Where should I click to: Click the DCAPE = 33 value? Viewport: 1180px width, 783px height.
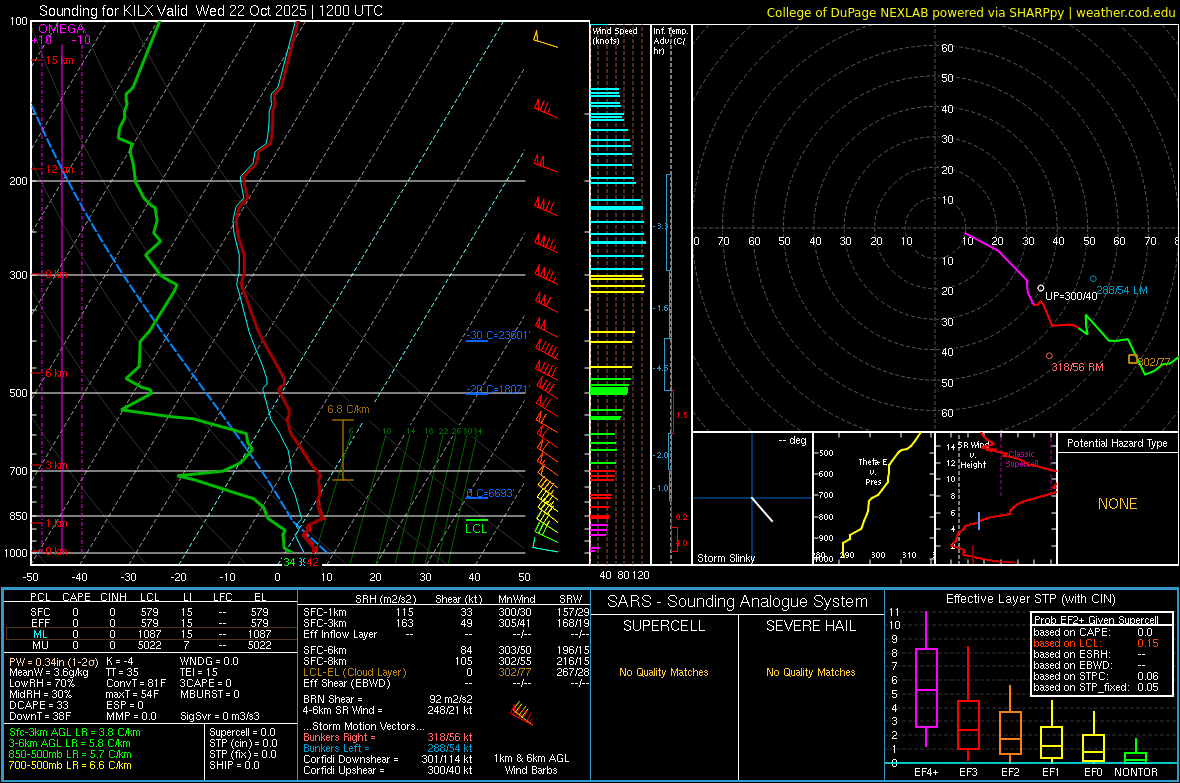(38, 705)
